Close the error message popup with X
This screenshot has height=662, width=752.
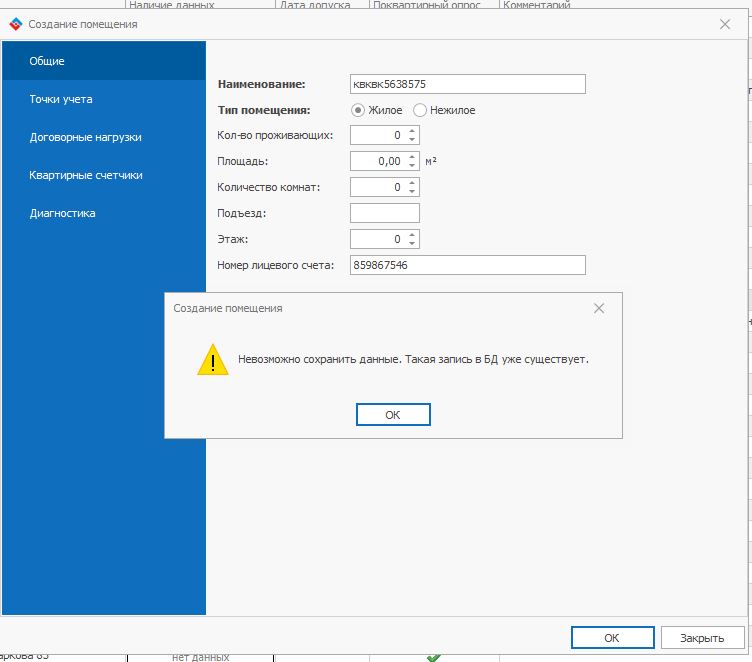pyautogui.click(x=599, y=308)
